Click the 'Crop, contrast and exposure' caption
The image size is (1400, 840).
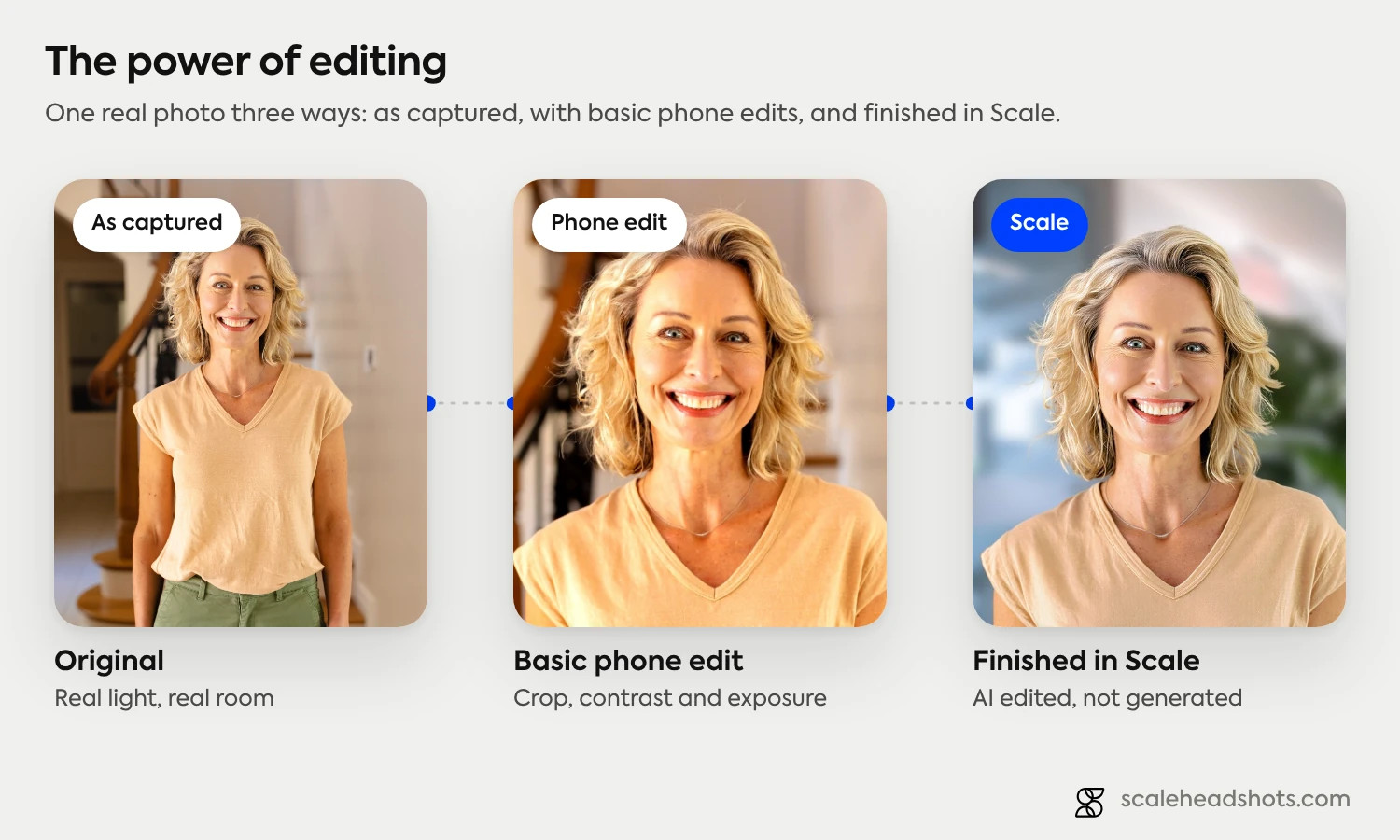click(x=670, y=698)
